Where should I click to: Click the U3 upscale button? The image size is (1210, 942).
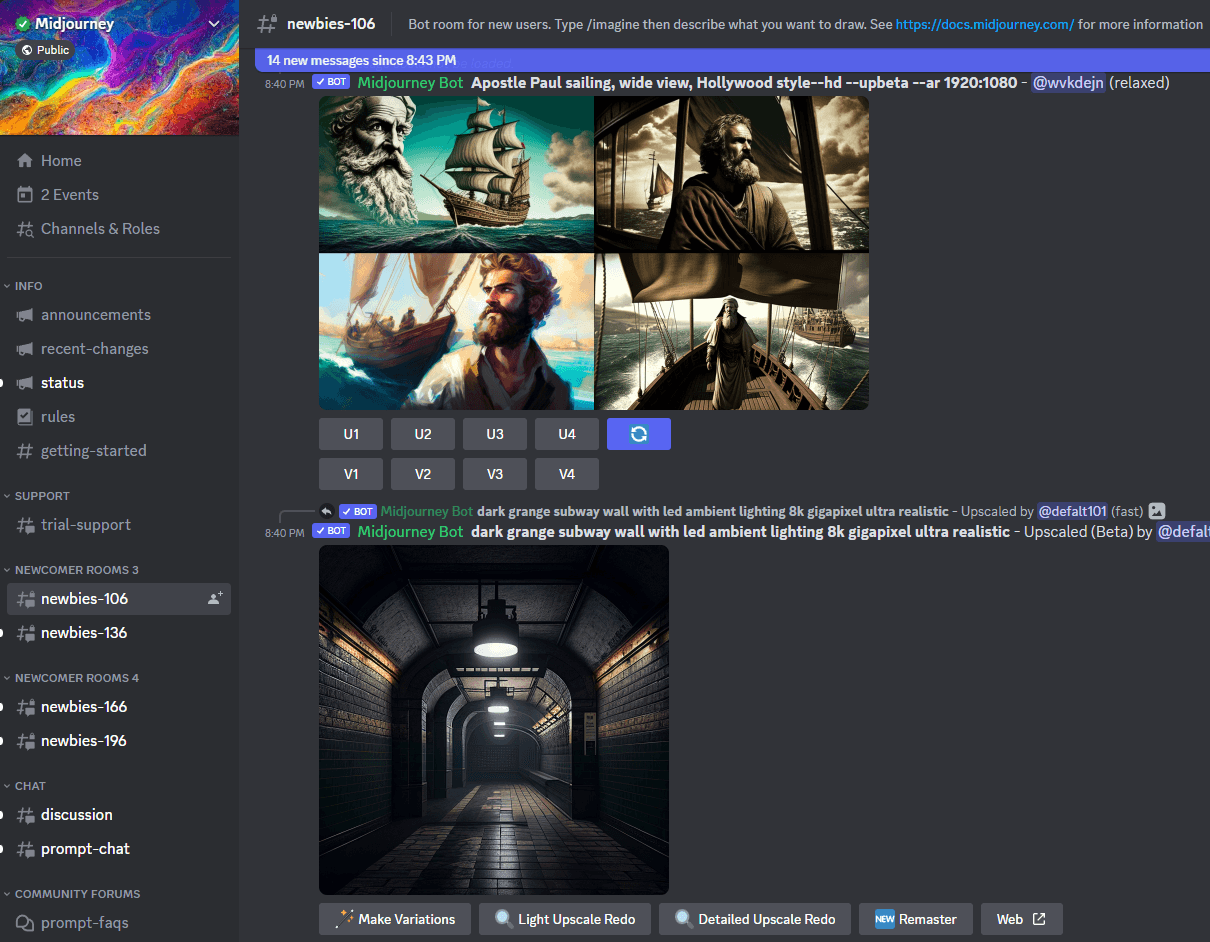point(495,434)
